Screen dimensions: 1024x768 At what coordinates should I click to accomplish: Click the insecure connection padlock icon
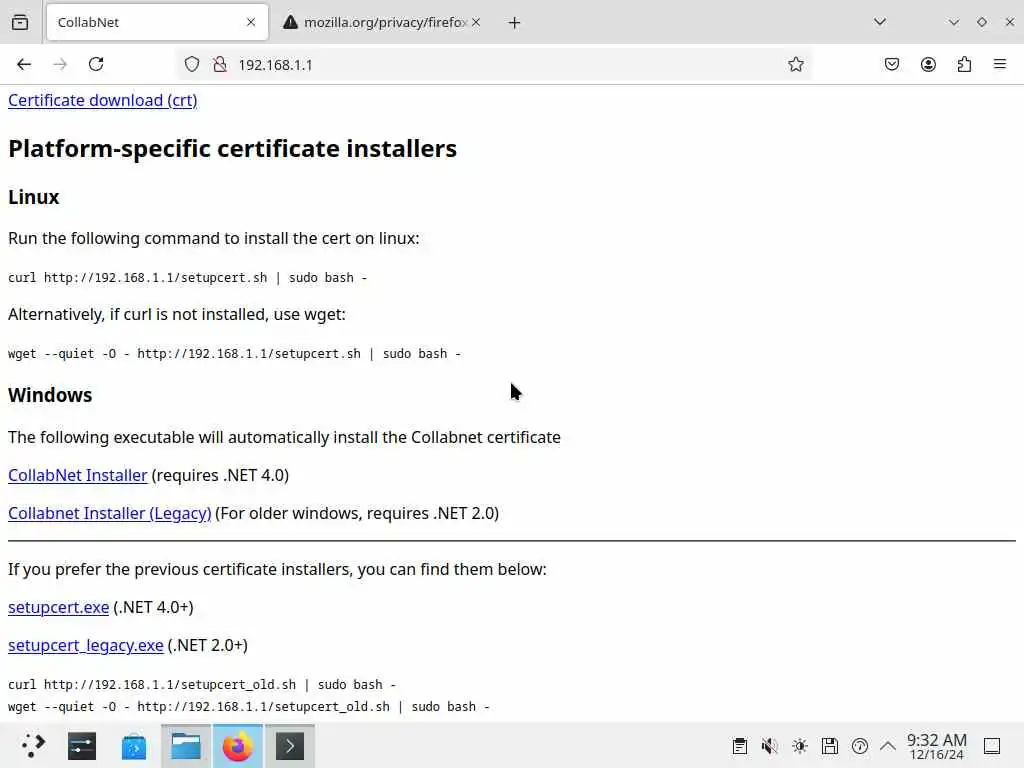(220, 64)
